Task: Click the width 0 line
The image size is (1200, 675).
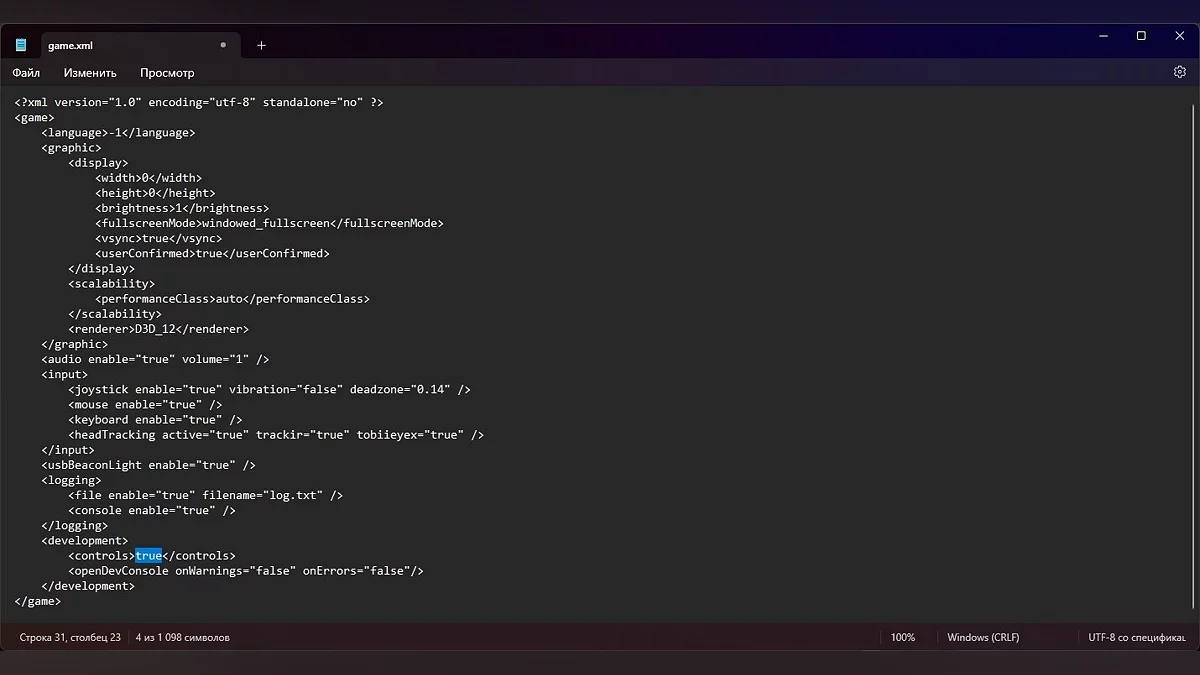Action: (149, 178)
